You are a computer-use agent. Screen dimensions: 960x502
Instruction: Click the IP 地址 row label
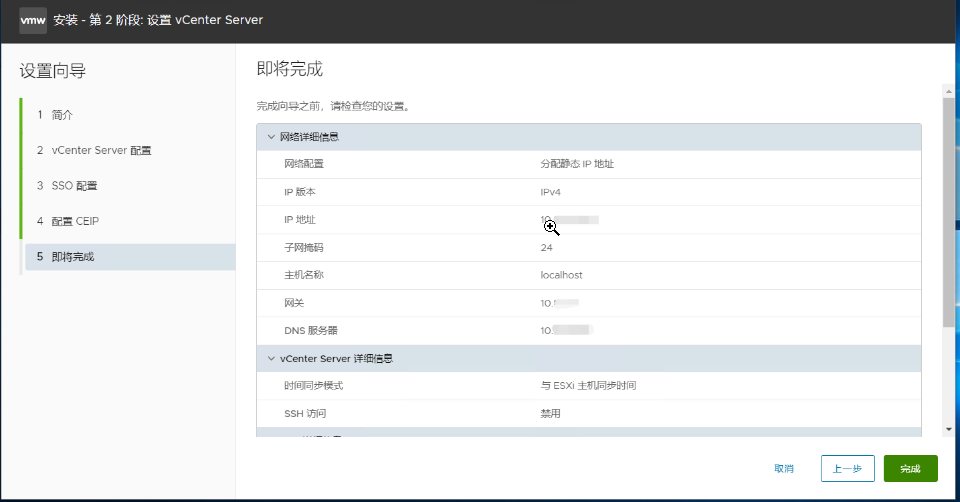299,220
